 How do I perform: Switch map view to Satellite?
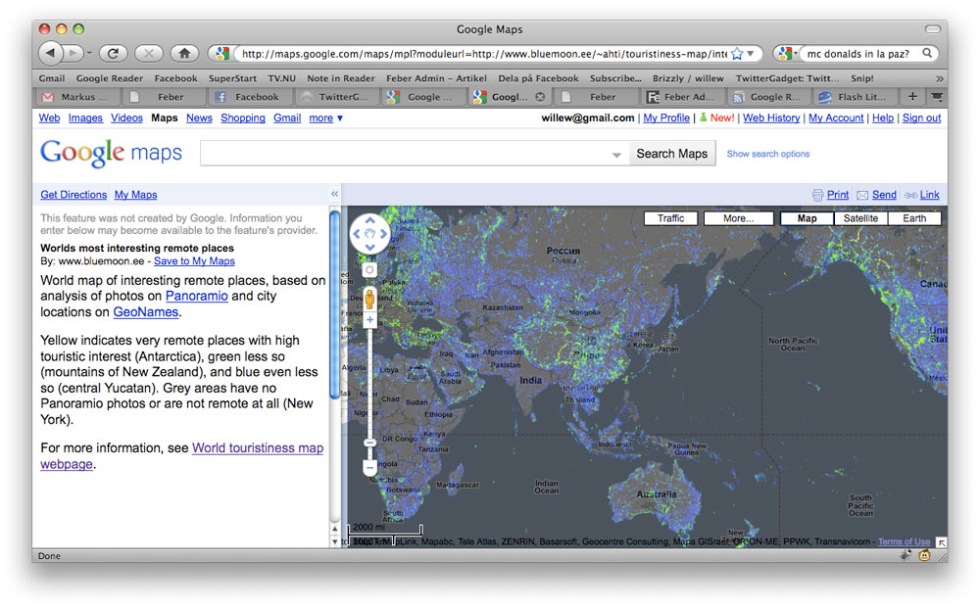click(x=859, y=218)
